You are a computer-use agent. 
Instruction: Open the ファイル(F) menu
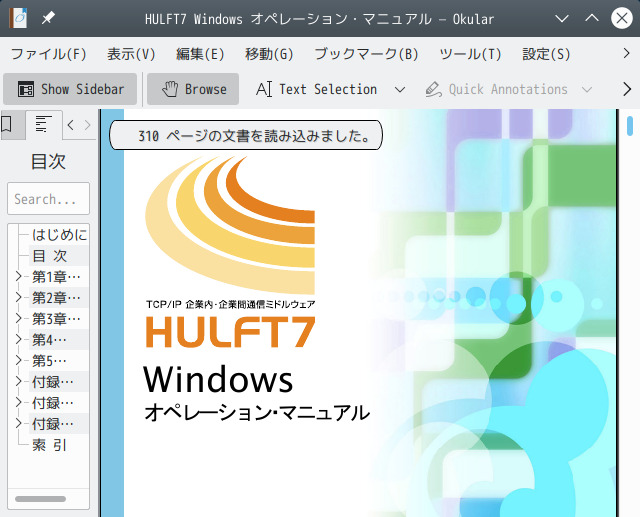point(49,54)
